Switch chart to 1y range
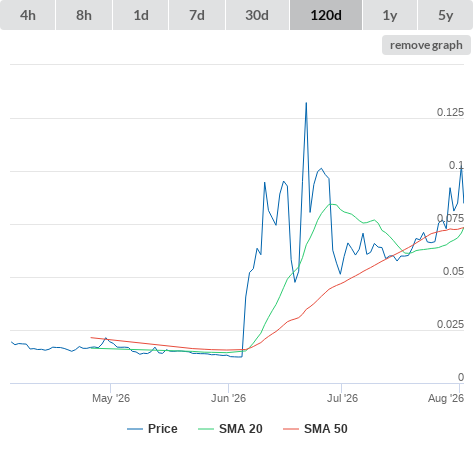This screenshot has height=455, width=474. click(390, 15)
